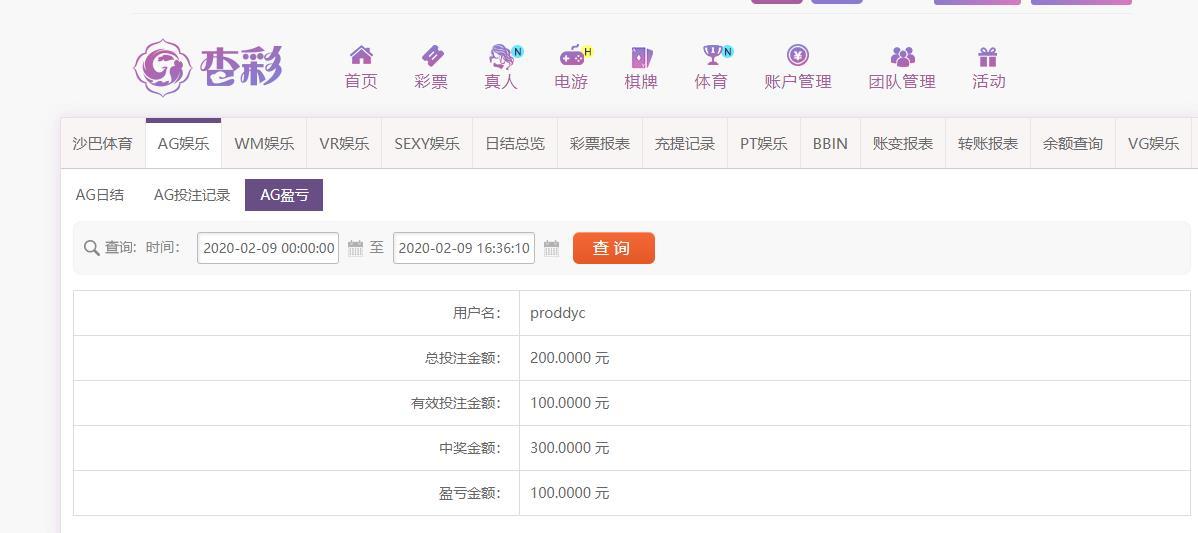Click the orange 查询 search button
This screenshot has height=533, width=1198.
click(x=614, y=248)
